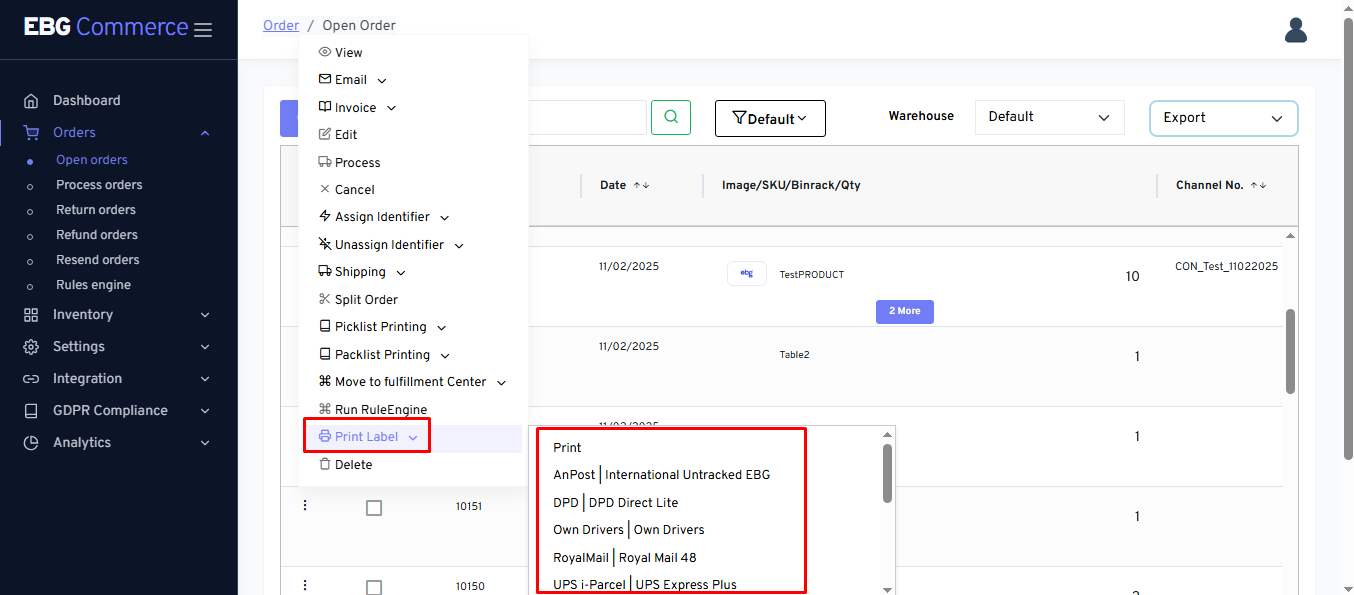1354x595 pixels.
Task: Select Split Order from the context menu
Action: (x=366, y=299)
